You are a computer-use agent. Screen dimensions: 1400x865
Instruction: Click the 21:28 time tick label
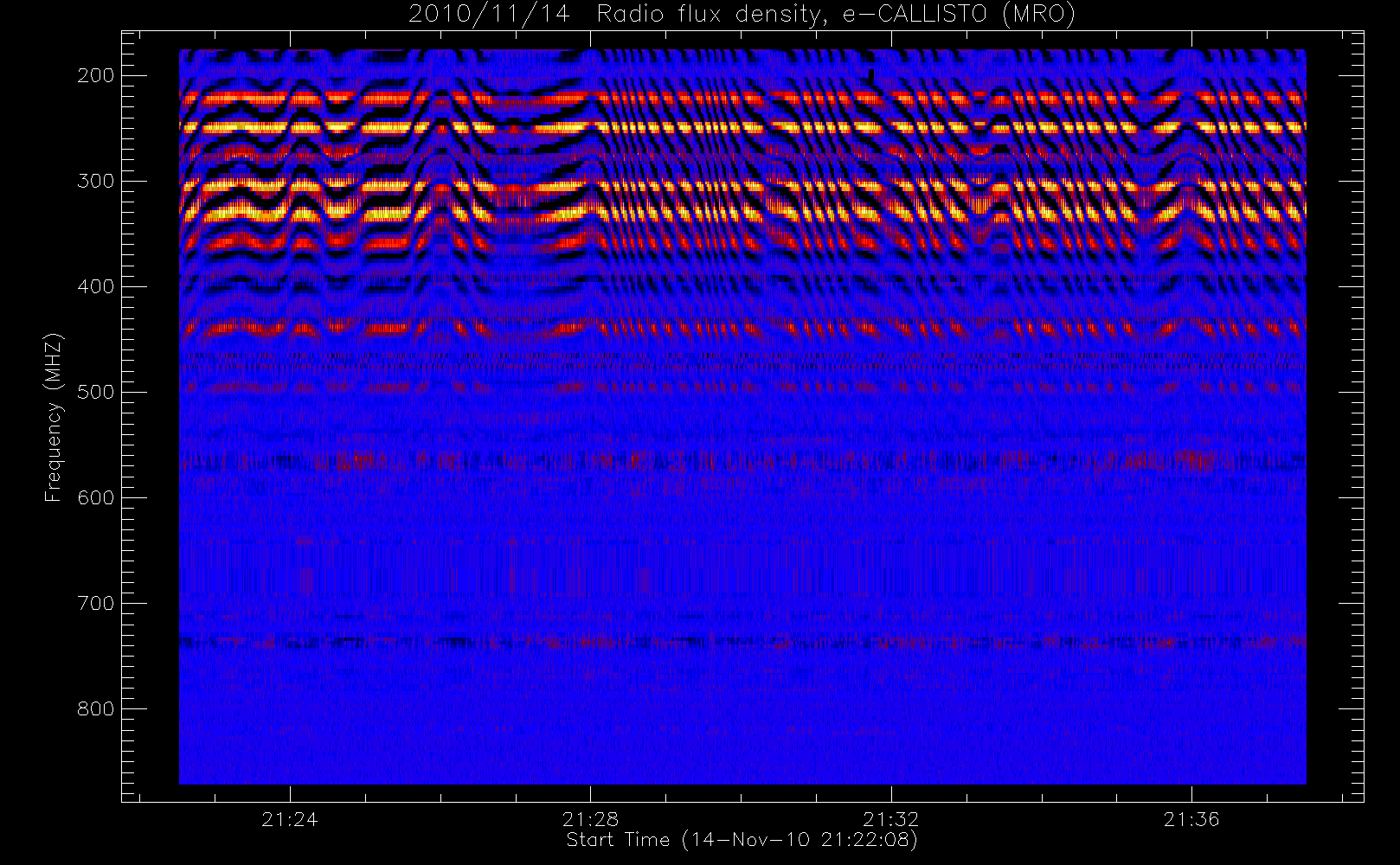[590, 819]
